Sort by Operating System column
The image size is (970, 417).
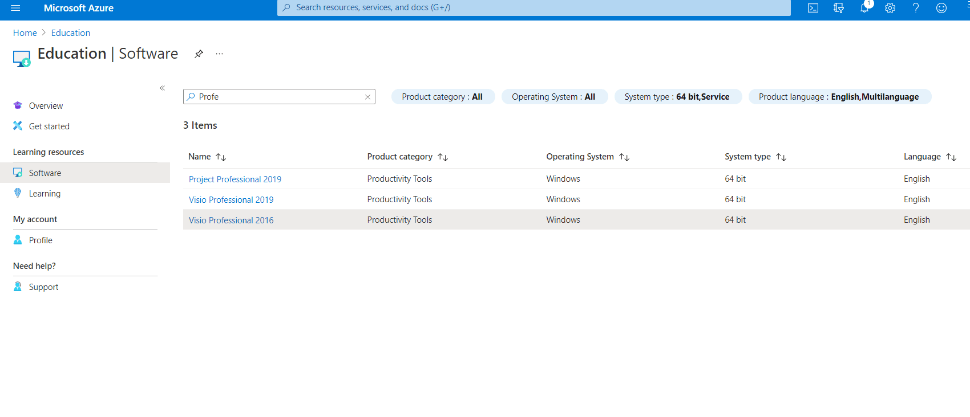[588, 157]
